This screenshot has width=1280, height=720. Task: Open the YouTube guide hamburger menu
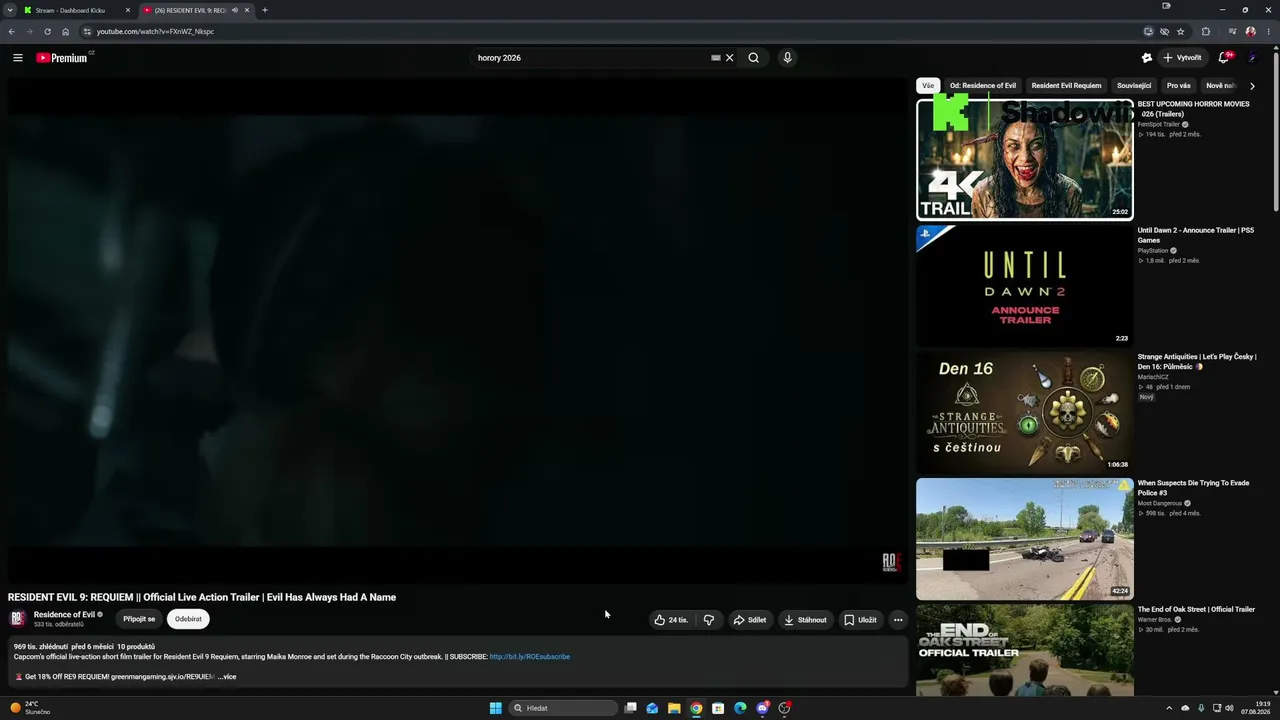tap(18, 58)
